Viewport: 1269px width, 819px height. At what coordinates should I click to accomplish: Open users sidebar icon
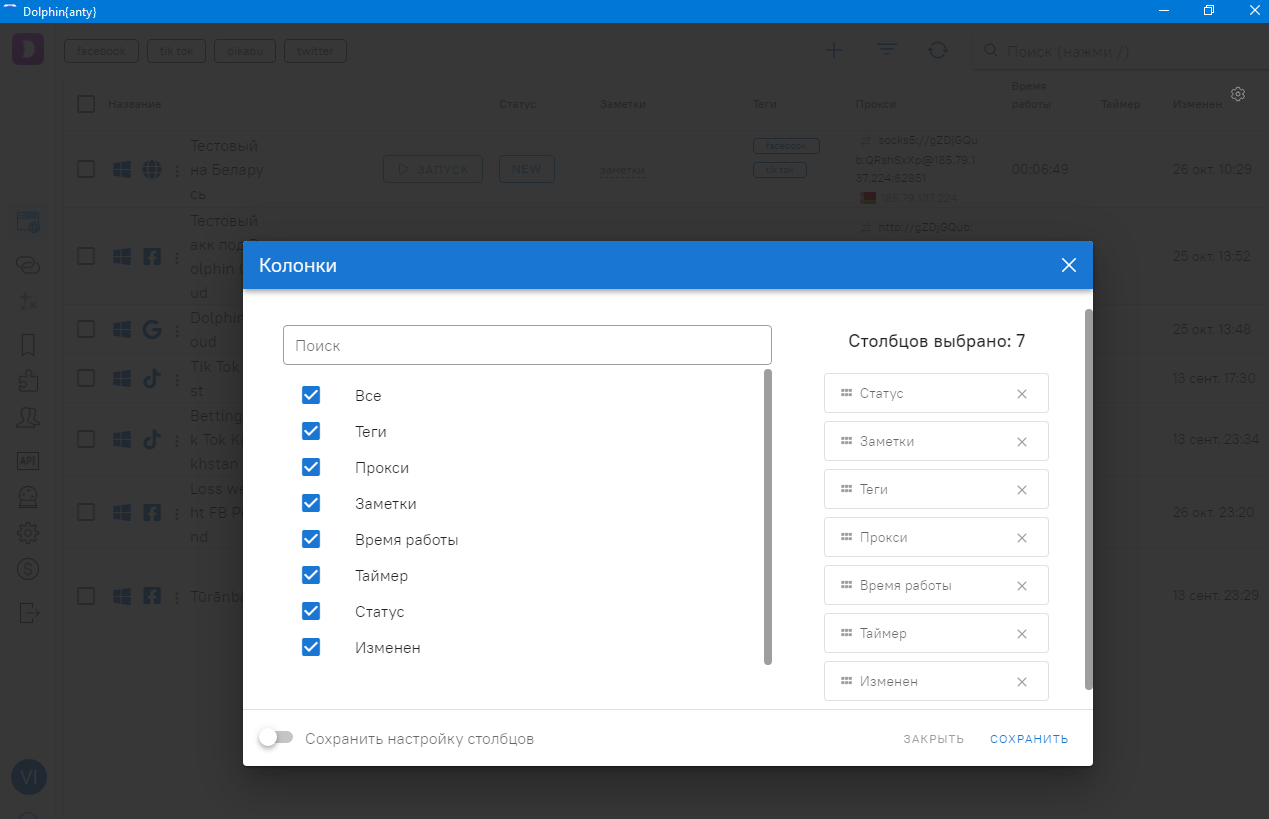pyautogui.click(x=28, y=419)
